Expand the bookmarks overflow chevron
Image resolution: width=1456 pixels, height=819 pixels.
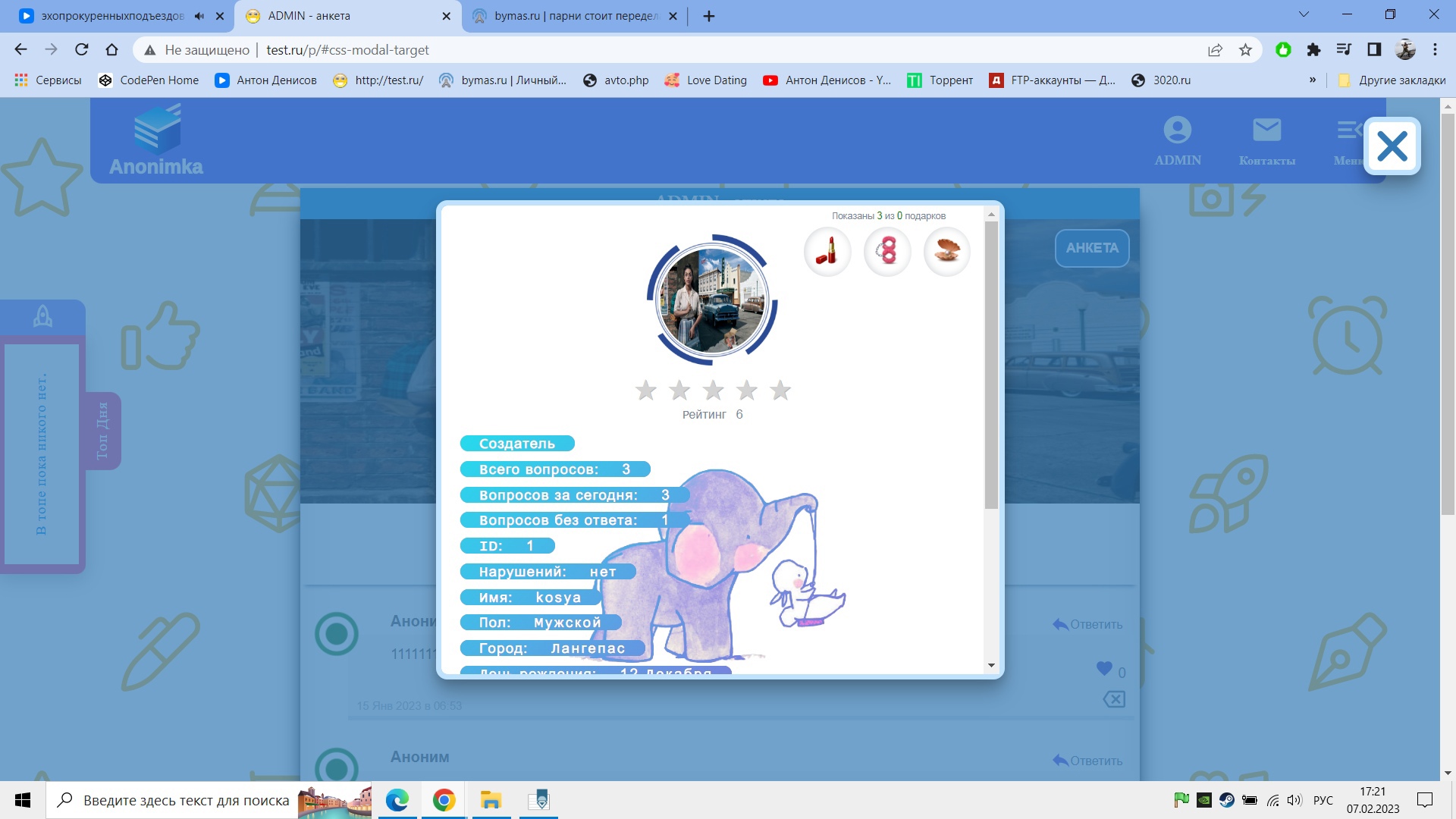pos(1312,80)
